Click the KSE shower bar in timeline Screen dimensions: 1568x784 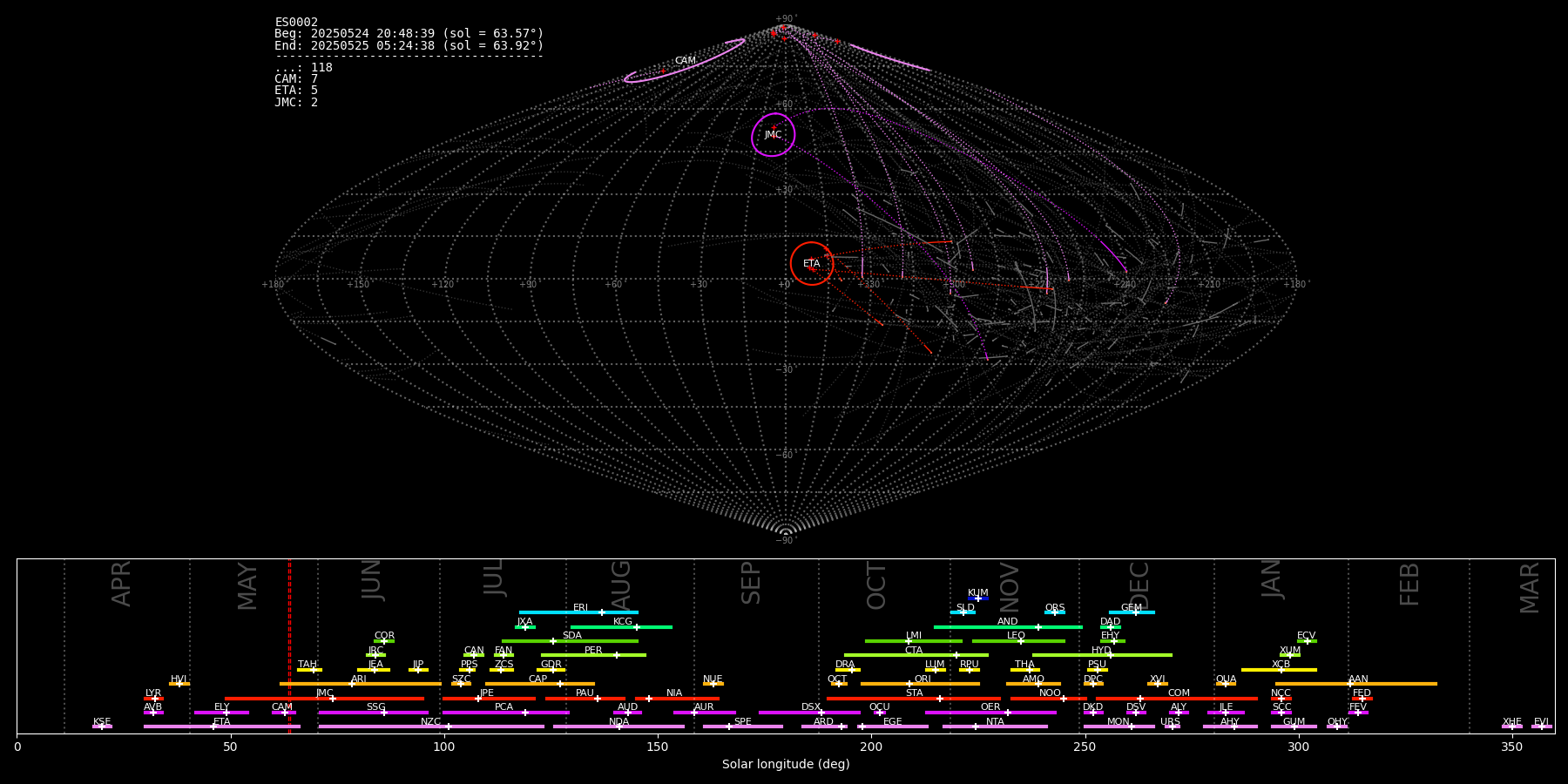point(102,727)
